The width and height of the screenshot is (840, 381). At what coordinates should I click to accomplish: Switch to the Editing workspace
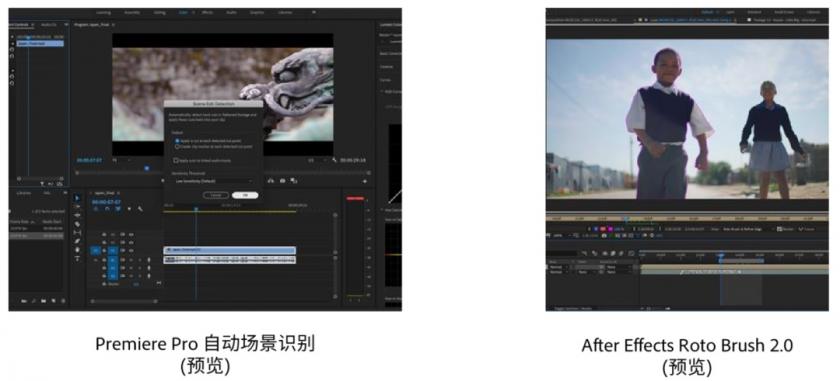tap(159, 12)
